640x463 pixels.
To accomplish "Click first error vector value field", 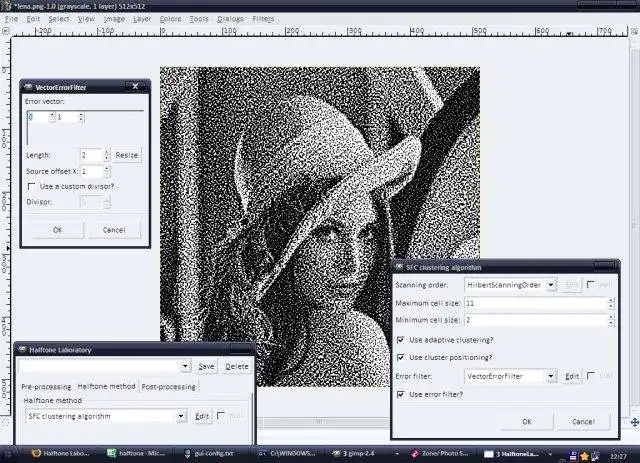I will [x=41, y=117].
